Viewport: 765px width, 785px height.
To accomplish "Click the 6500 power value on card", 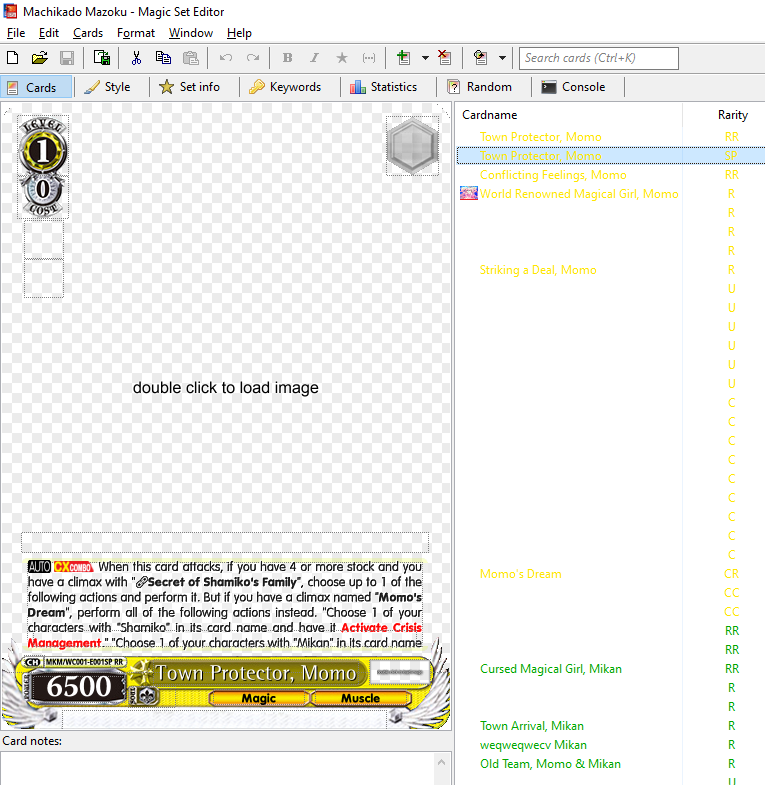I will click(x=79, y=686).
